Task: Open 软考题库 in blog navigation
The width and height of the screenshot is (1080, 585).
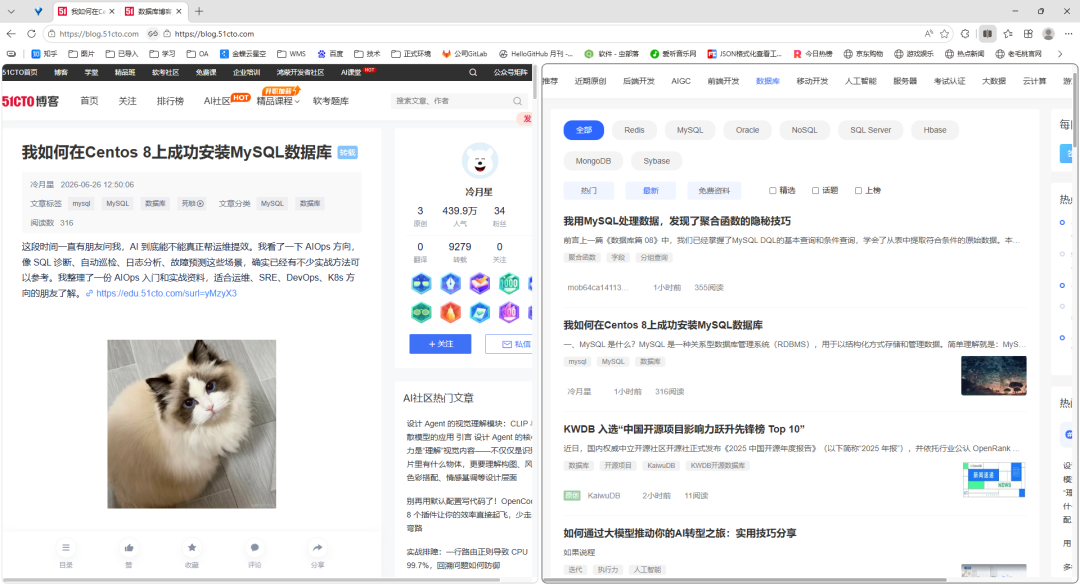Action: coord(331,101)
